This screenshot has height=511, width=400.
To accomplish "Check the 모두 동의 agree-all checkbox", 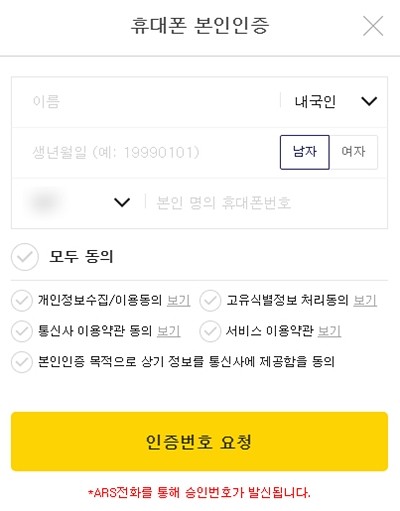I will click(25, 257).
